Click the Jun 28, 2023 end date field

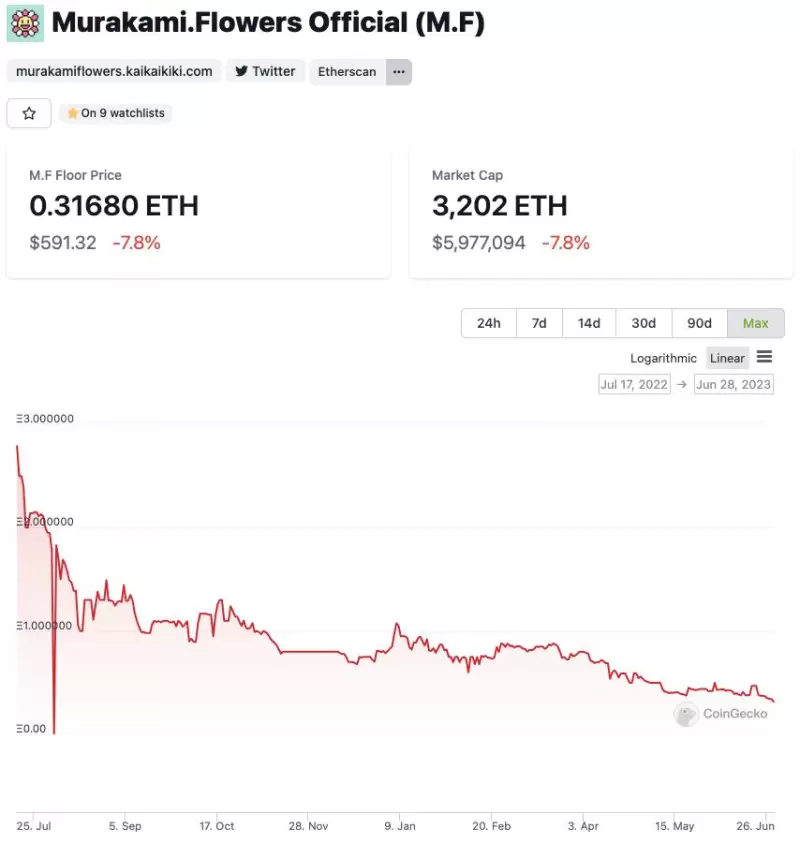[734, 384]
